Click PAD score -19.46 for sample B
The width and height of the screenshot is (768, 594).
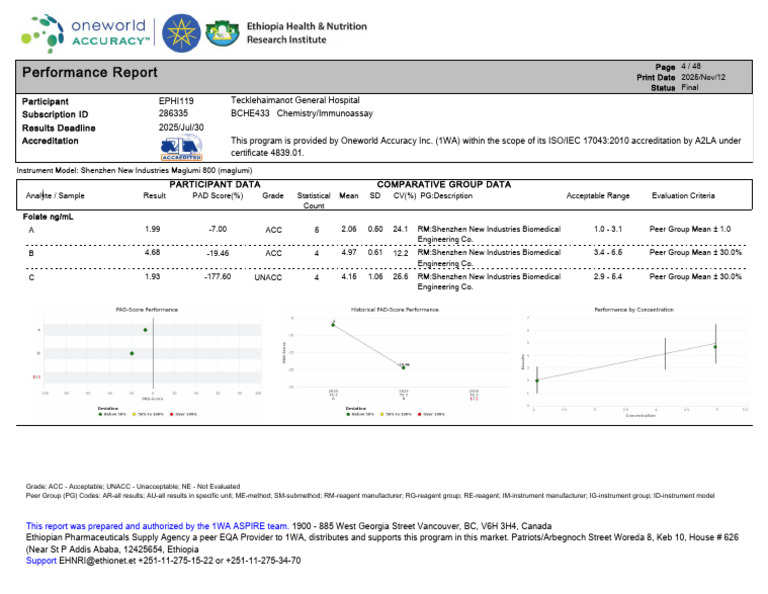point(216,253)
